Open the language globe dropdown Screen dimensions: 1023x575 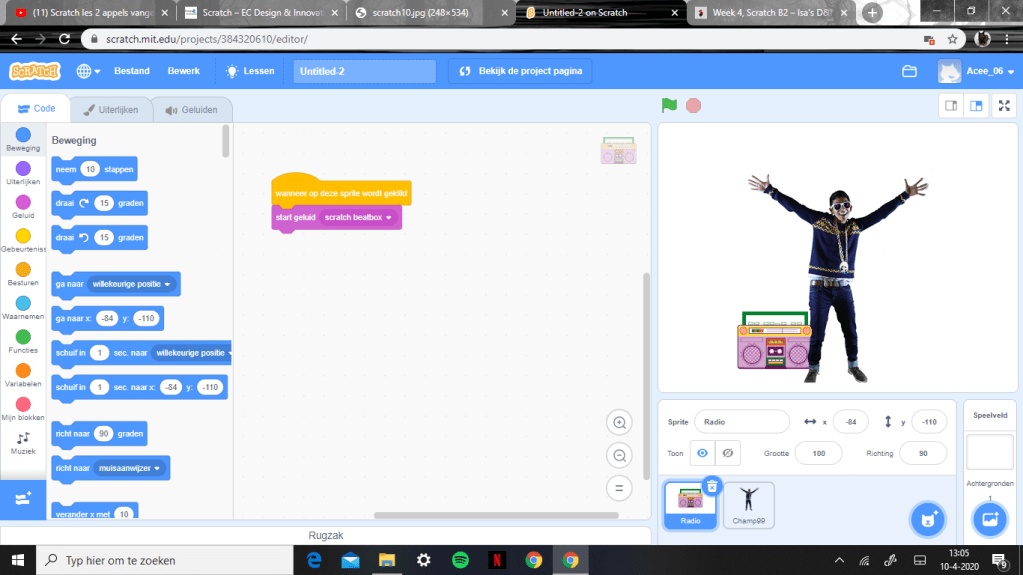tap(88, 71)
